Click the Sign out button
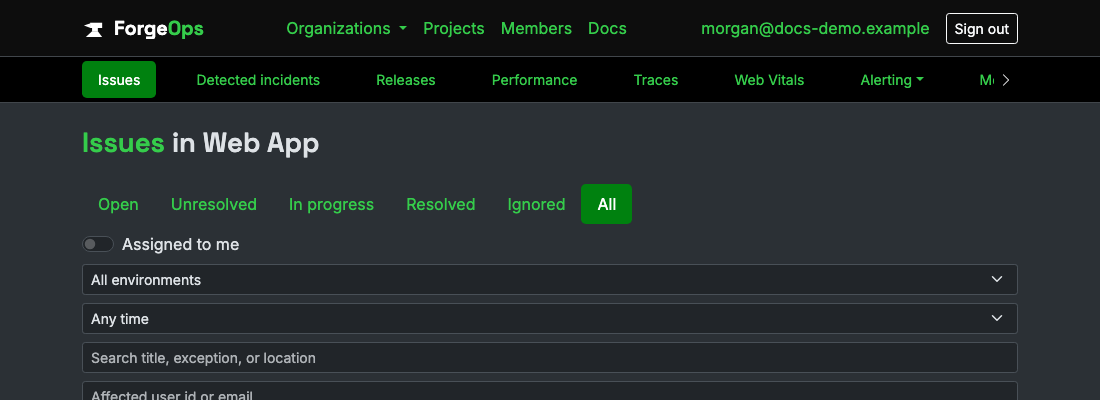The width and height of the screenshot is (1100, 400). coord(981,29)
